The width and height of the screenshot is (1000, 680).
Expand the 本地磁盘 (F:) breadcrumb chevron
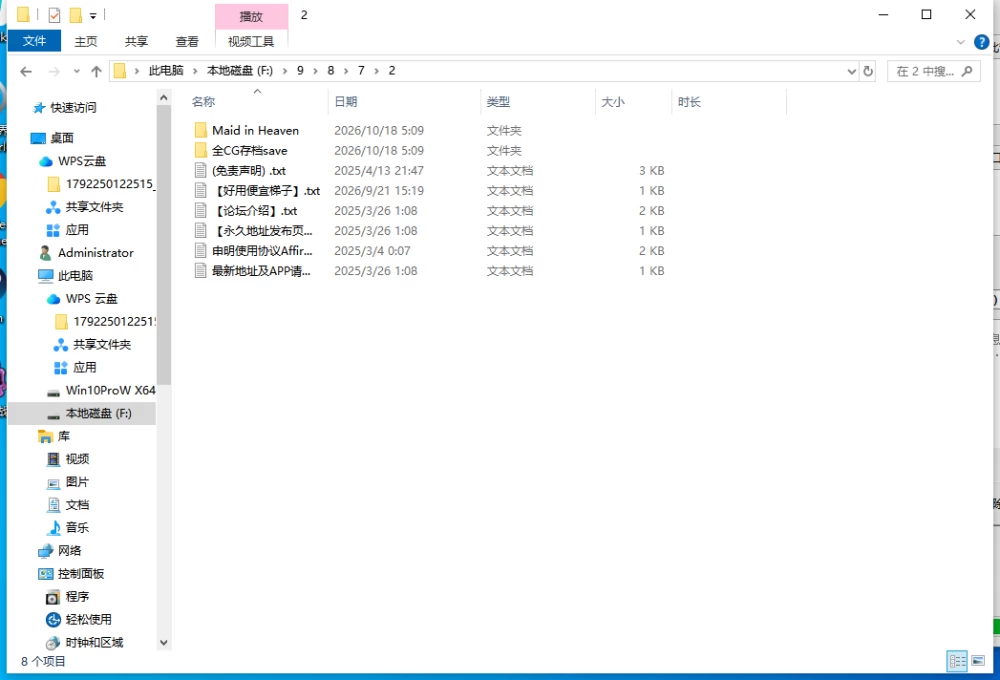[284, 71]
